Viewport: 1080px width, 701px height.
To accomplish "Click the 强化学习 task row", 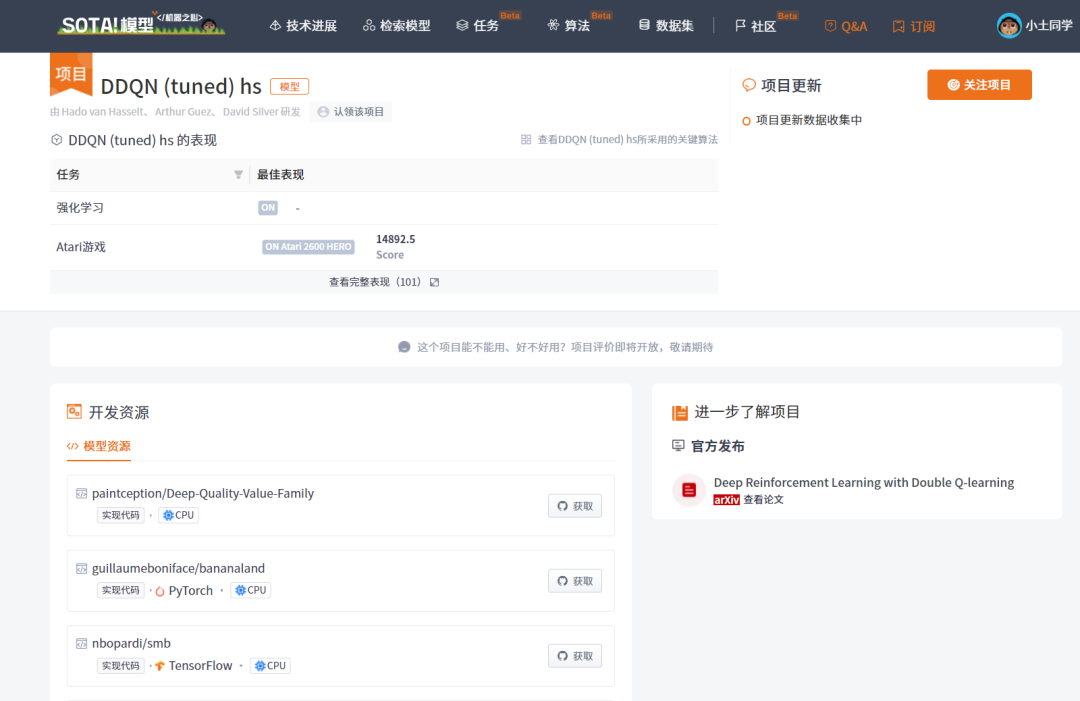I will [384, 208].
